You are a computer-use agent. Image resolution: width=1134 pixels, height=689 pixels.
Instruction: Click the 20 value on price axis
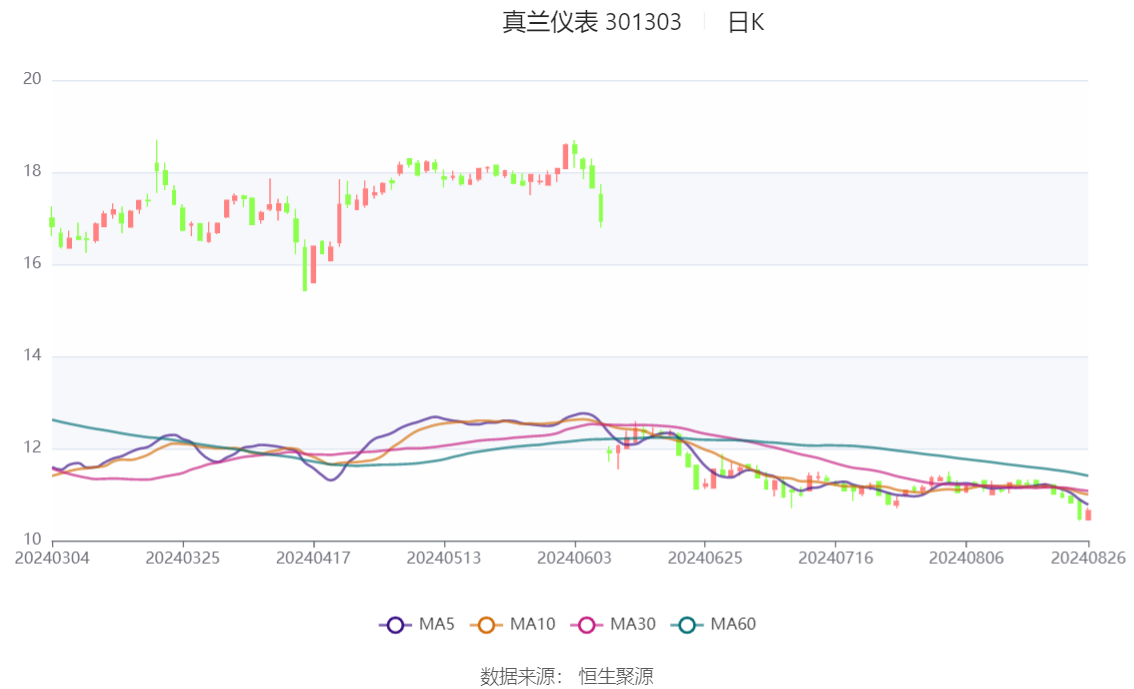tap(32, 80)
